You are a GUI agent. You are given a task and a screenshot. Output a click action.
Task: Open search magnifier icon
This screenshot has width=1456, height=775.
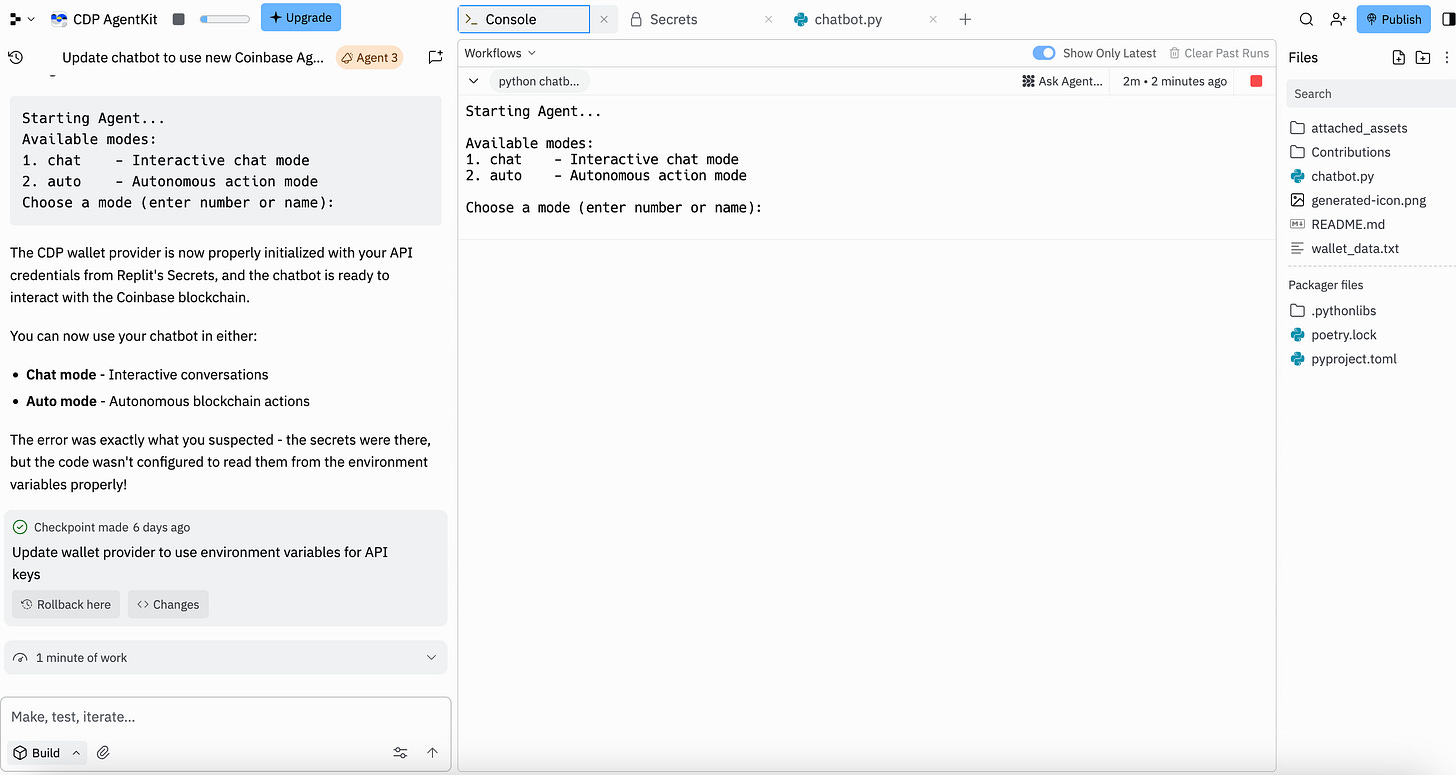click(x=1306, y=19)
